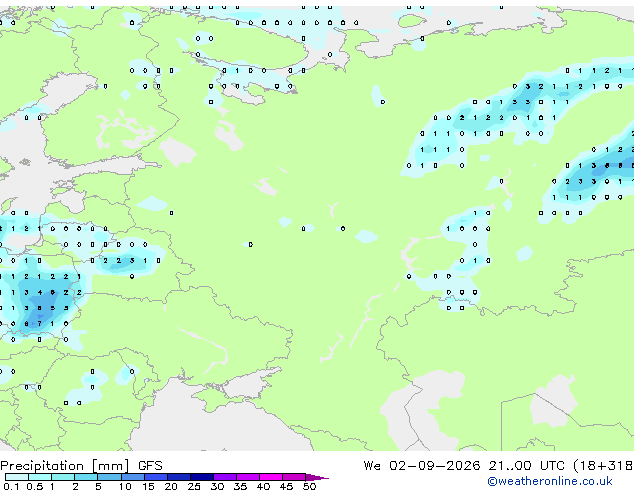This screenshot has width=634, height=490.
Task: Select the 2–5 mm legend color box
Action: 86,477
